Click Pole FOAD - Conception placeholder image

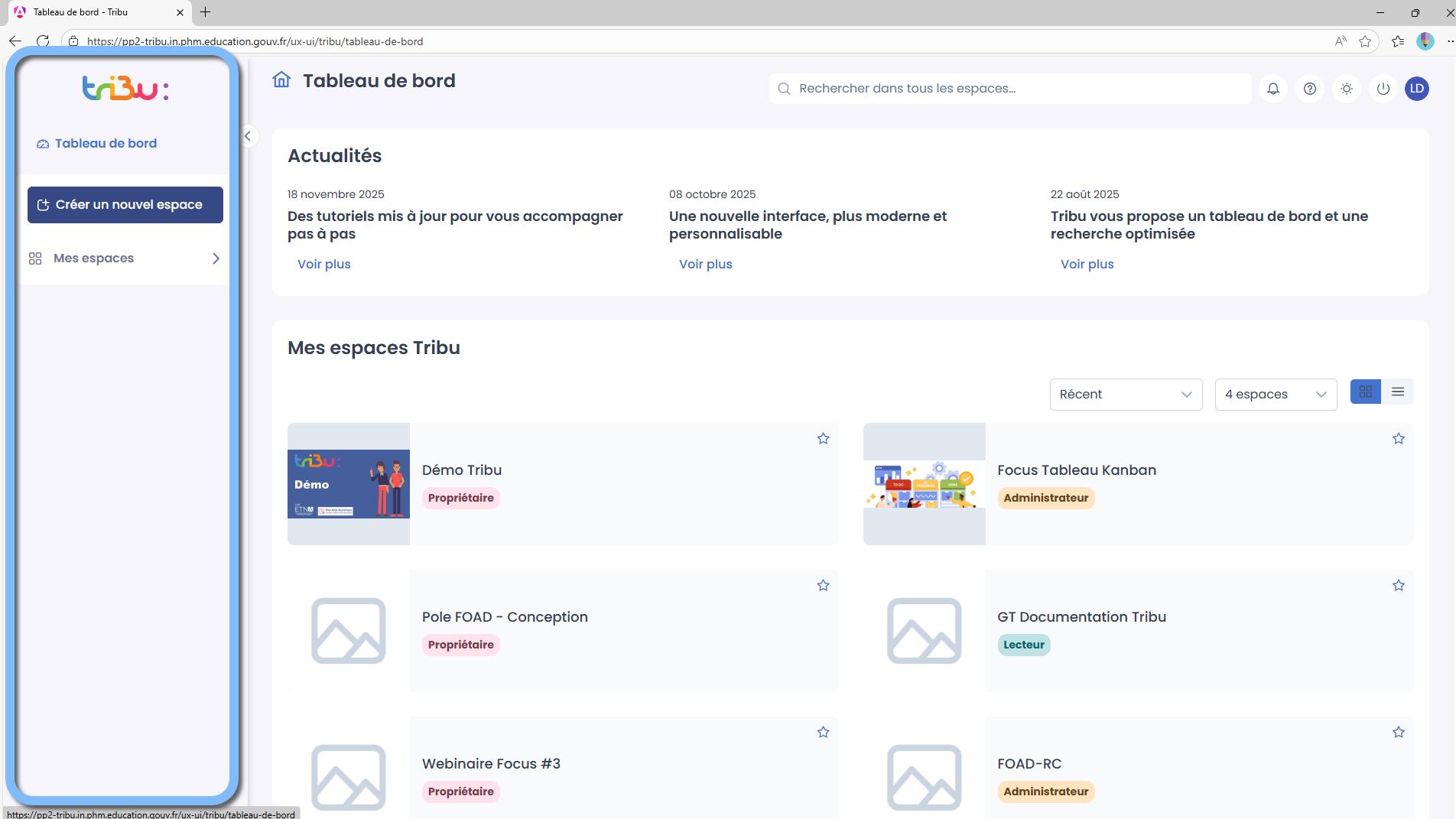[349, 631]
